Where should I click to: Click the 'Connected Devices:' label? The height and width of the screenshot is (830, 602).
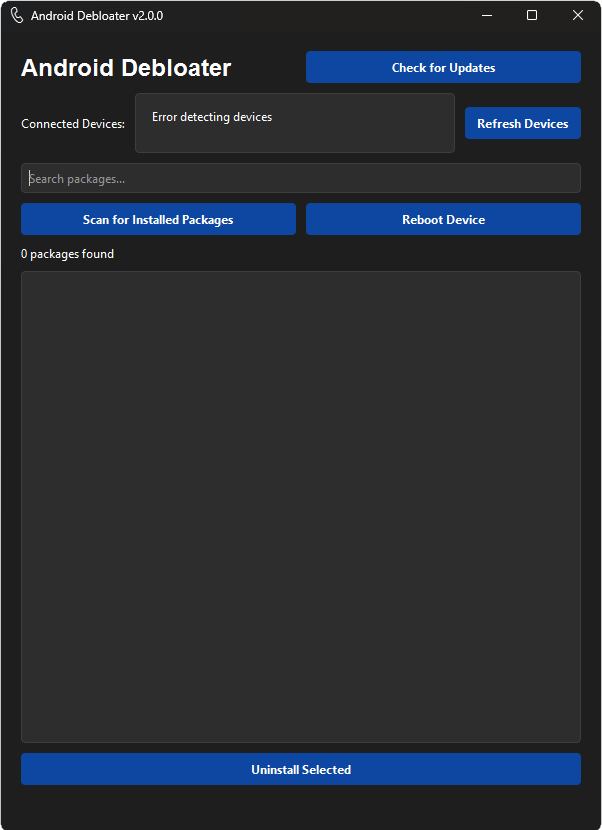[x=73, y=123]
